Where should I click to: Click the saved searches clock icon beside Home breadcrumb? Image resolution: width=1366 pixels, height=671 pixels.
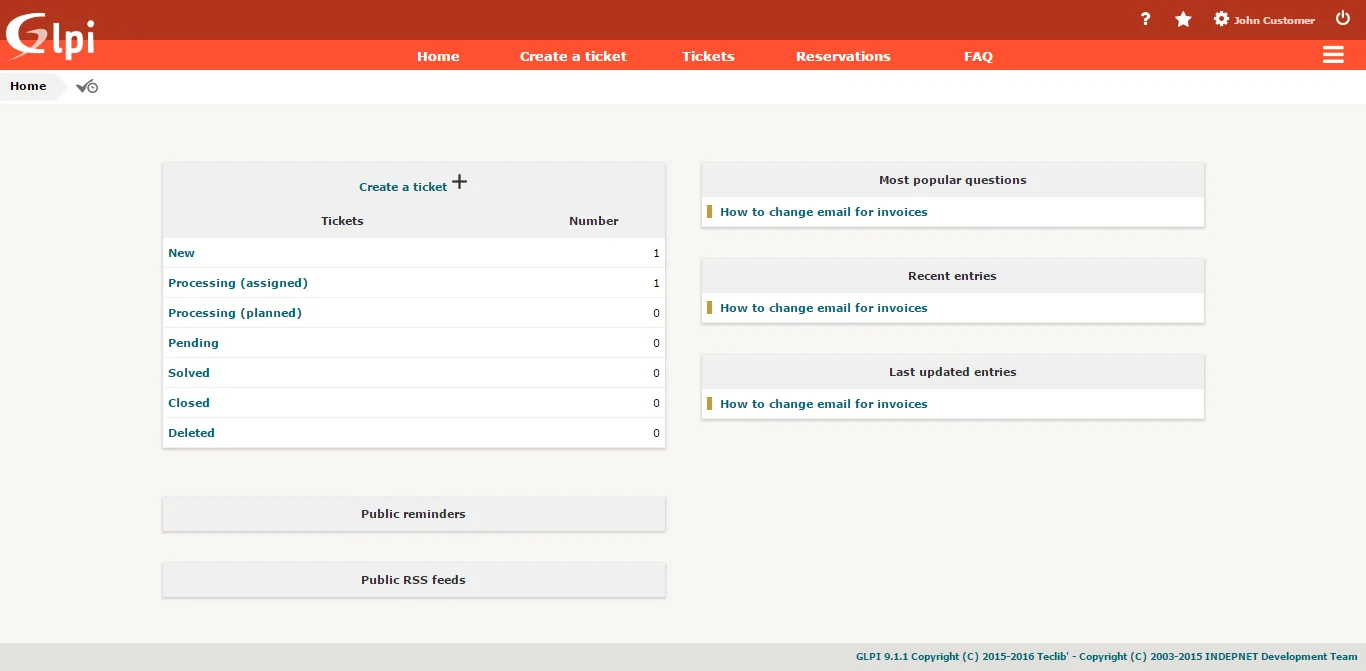[x=87, y=86]
